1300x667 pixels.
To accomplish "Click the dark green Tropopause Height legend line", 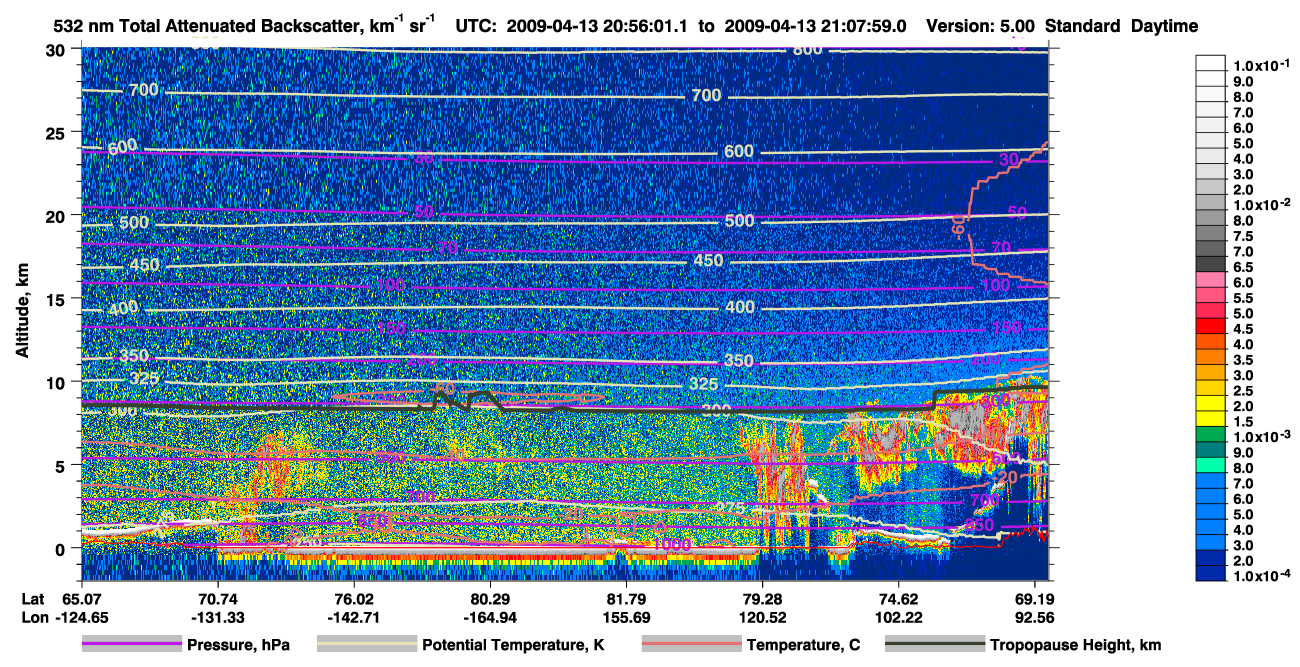I will coord(936,645).
